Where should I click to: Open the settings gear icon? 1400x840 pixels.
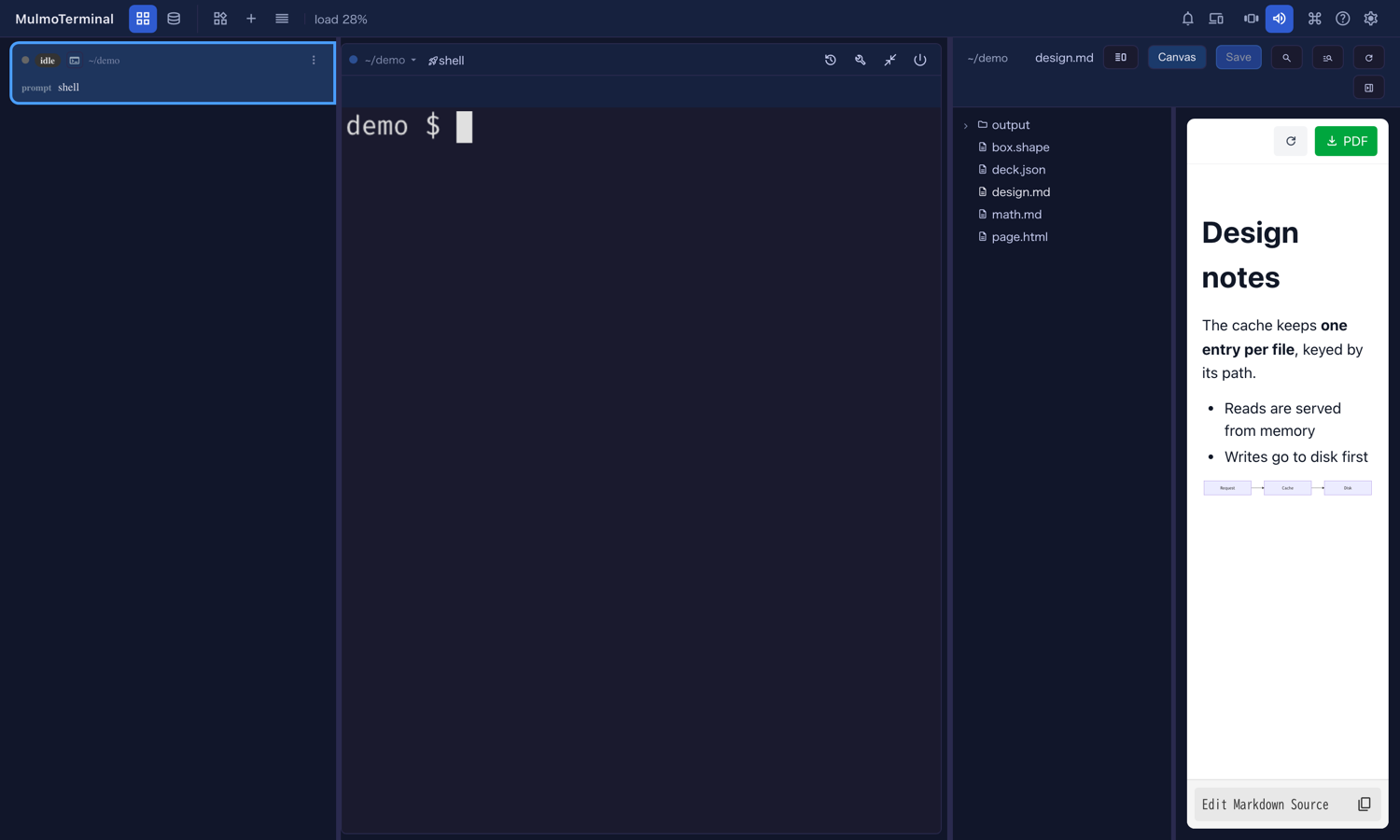[x=1371, y=19]
